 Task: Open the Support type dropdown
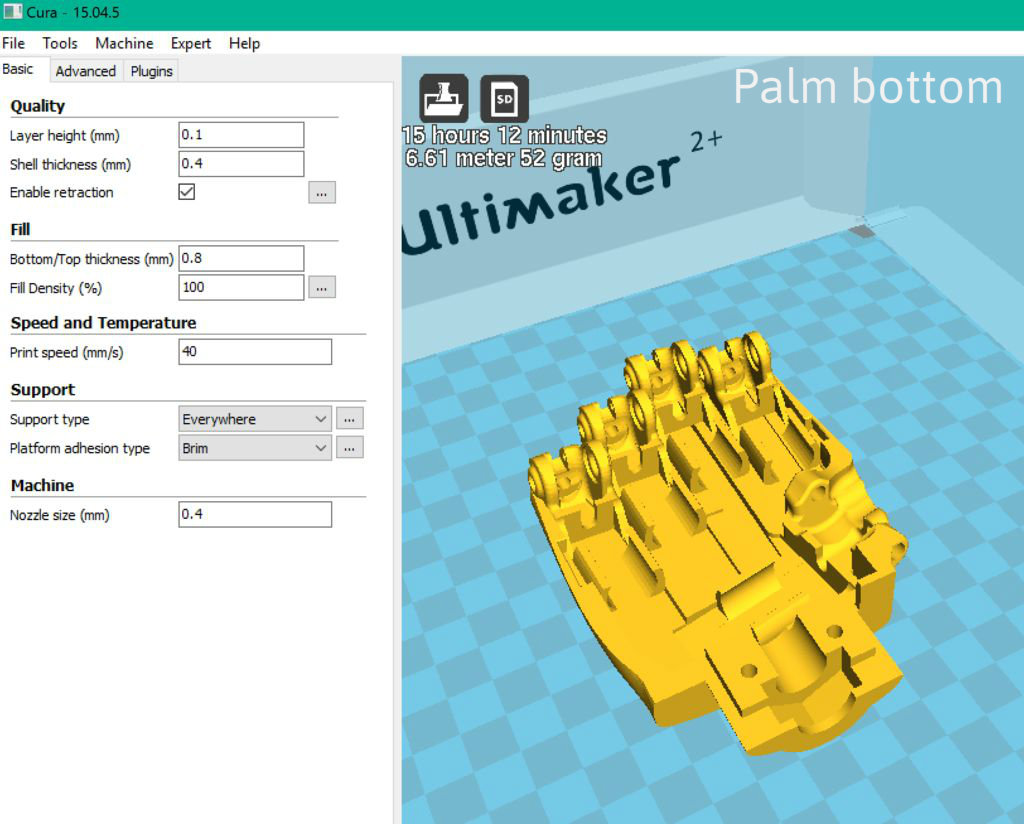[x=255, y=419]
